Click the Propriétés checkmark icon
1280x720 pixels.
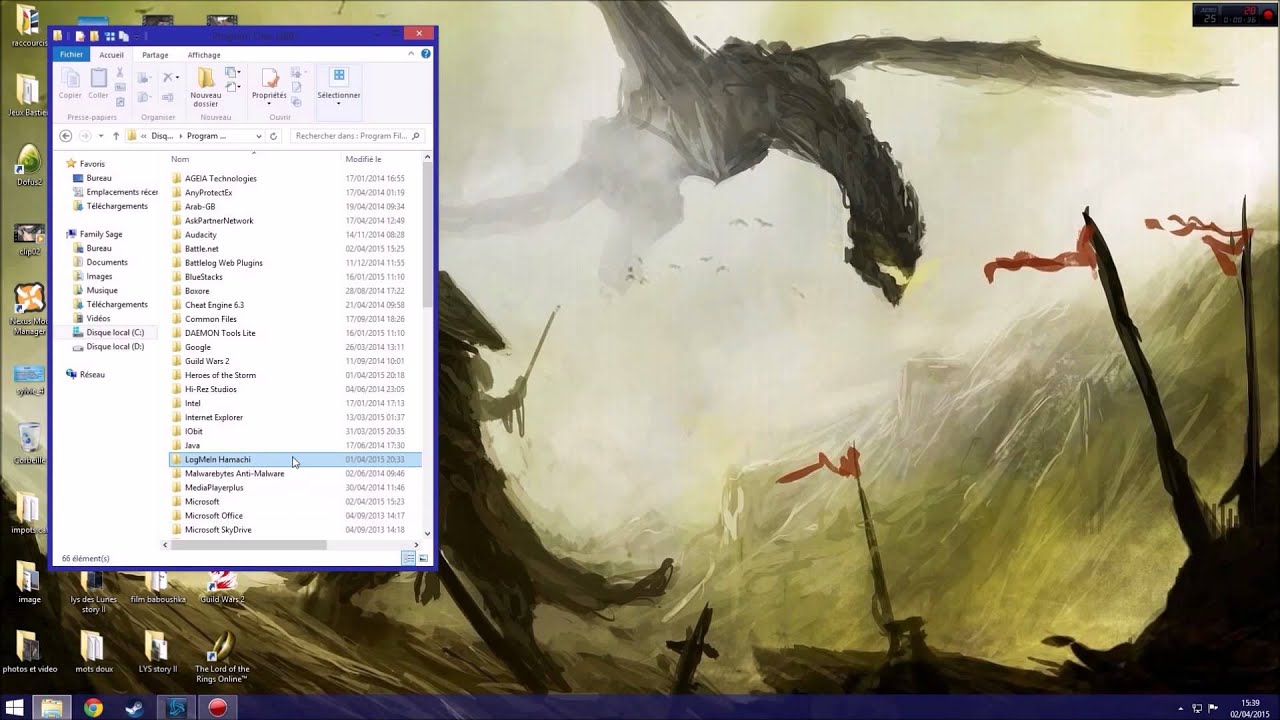click(x=269, y=78)
